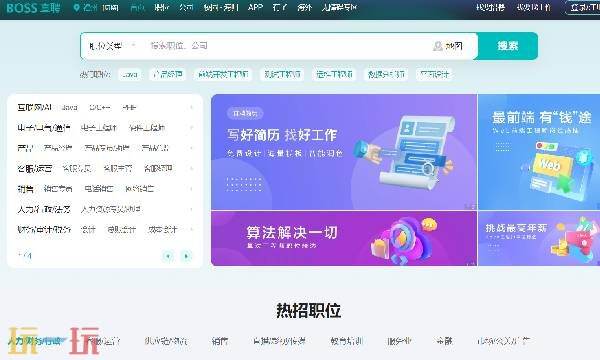
Task: Open the 海外 item in top navigation
Action: click(x=304, y=7)
